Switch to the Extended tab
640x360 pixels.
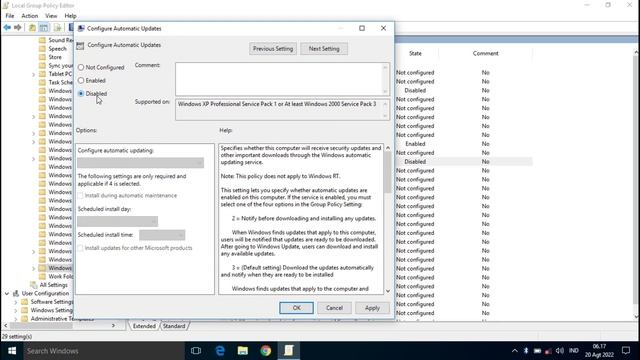tap(144, 326)
